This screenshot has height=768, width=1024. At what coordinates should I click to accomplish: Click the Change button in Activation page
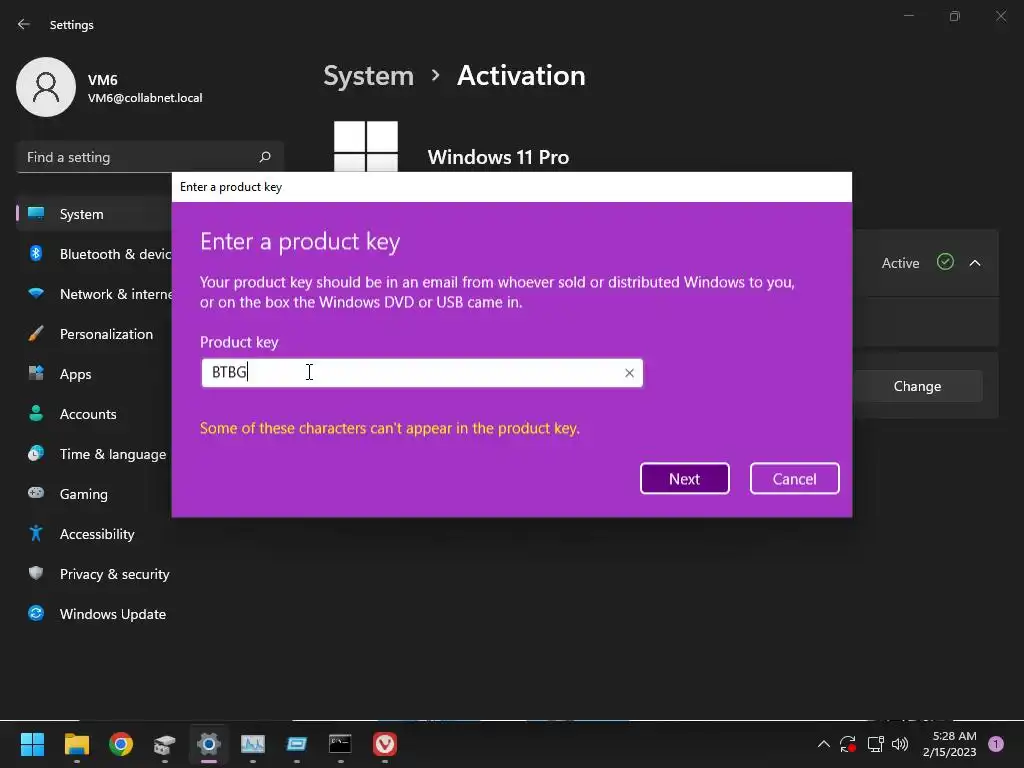[917, 386]
